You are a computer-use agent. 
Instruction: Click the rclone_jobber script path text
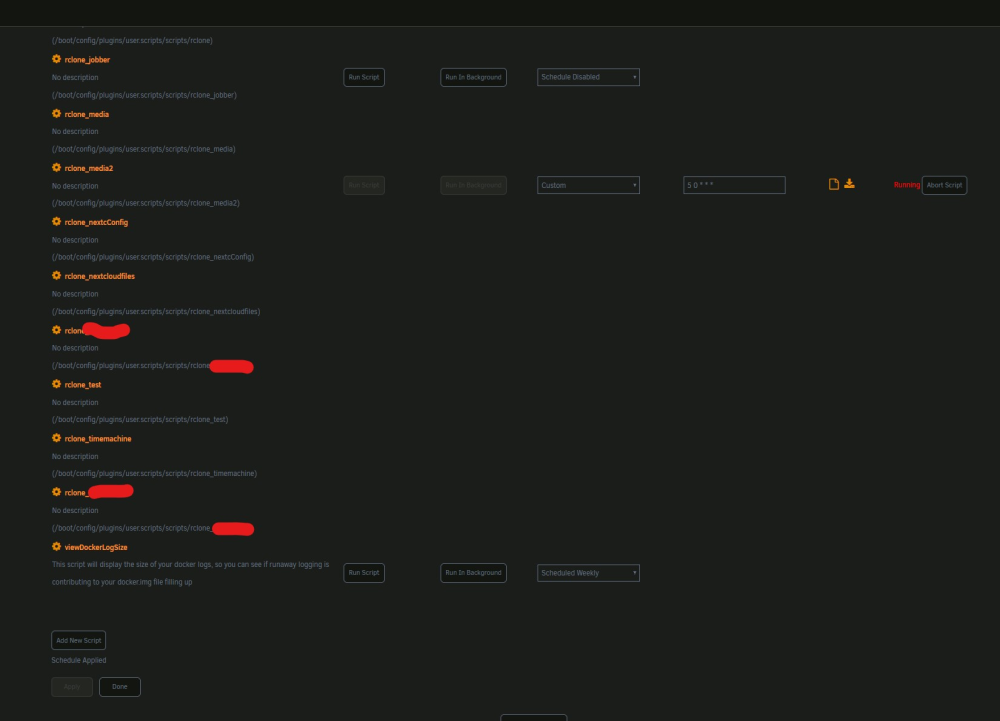(x=144, y=95)
